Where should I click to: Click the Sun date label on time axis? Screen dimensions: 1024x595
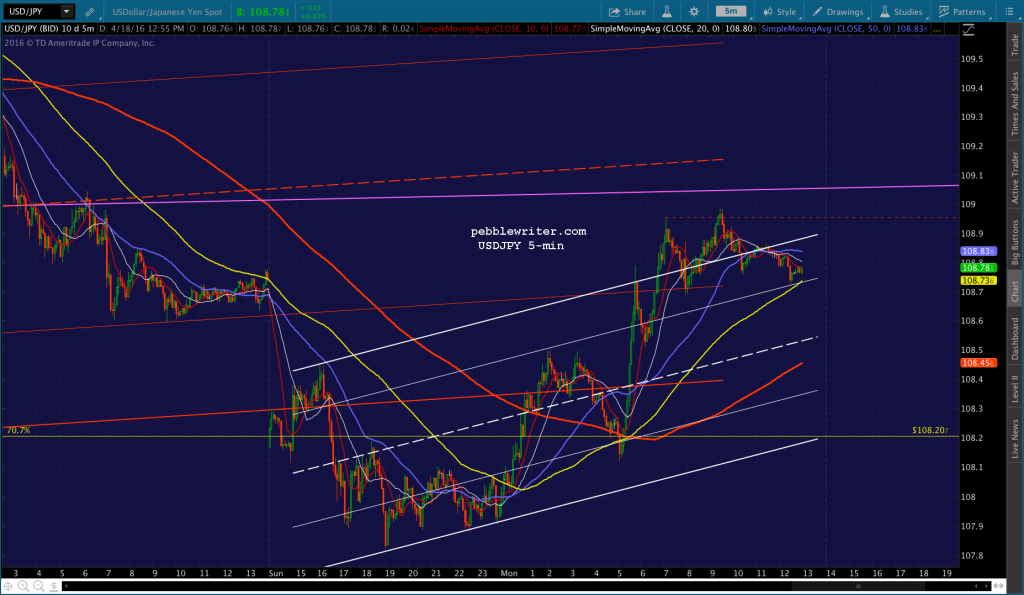pyautogui.click(x=276, y=573)
